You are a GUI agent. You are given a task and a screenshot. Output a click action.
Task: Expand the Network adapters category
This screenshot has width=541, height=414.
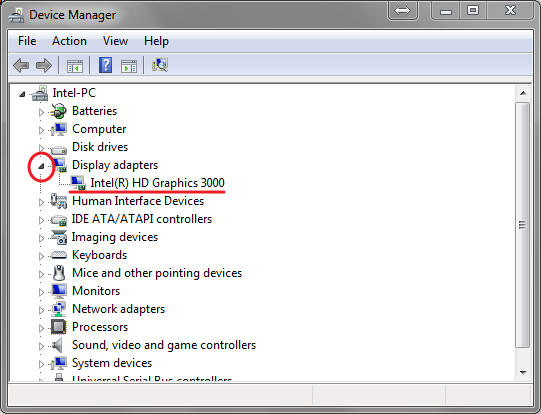[41, 310]
